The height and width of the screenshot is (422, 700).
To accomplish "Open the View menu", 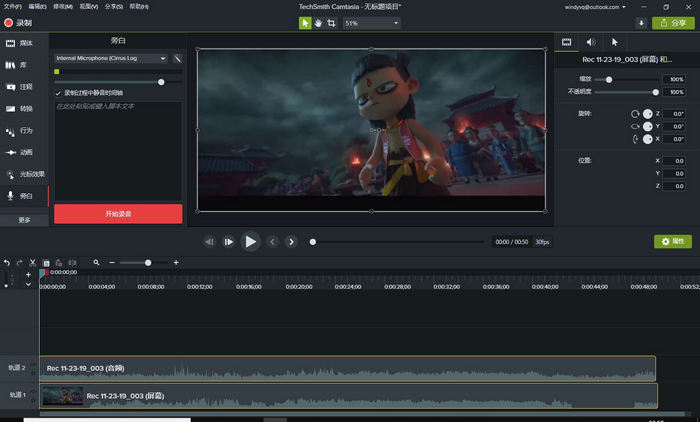I will click(88, 7).
